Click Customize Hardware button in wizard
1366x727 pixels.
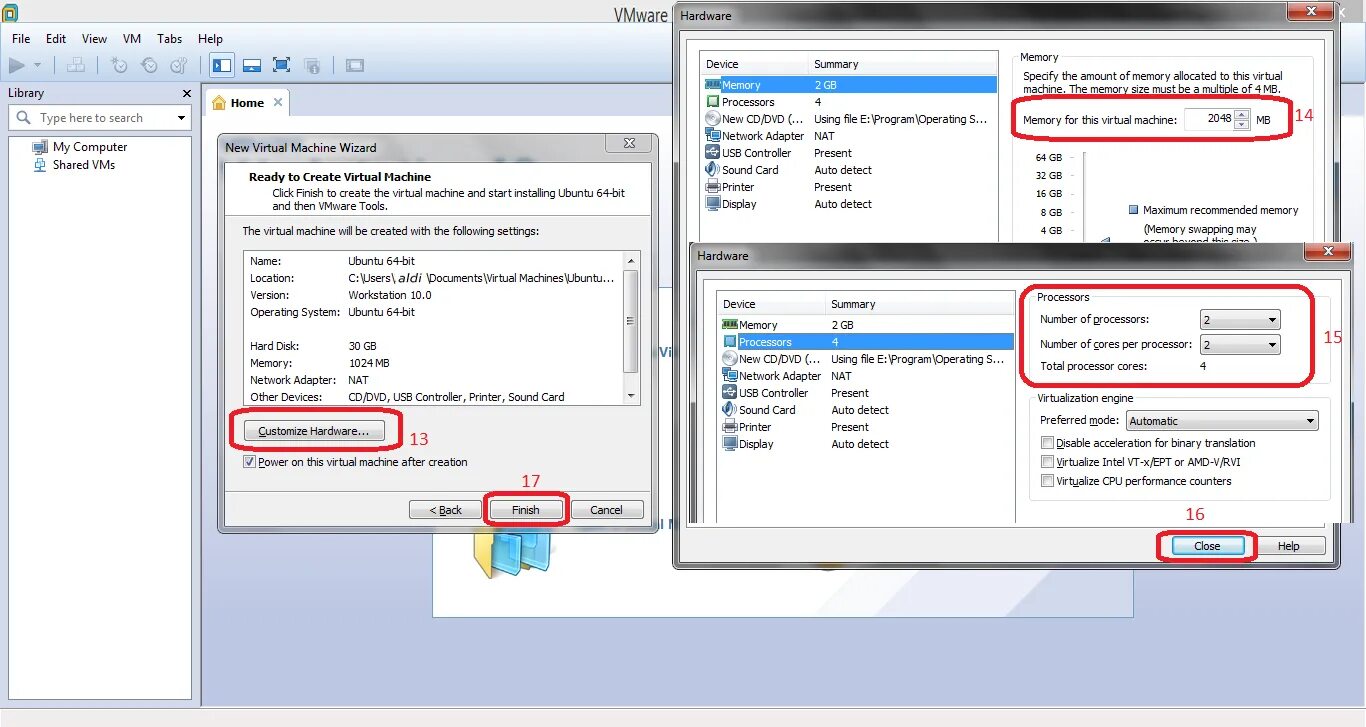coord(314,431)
